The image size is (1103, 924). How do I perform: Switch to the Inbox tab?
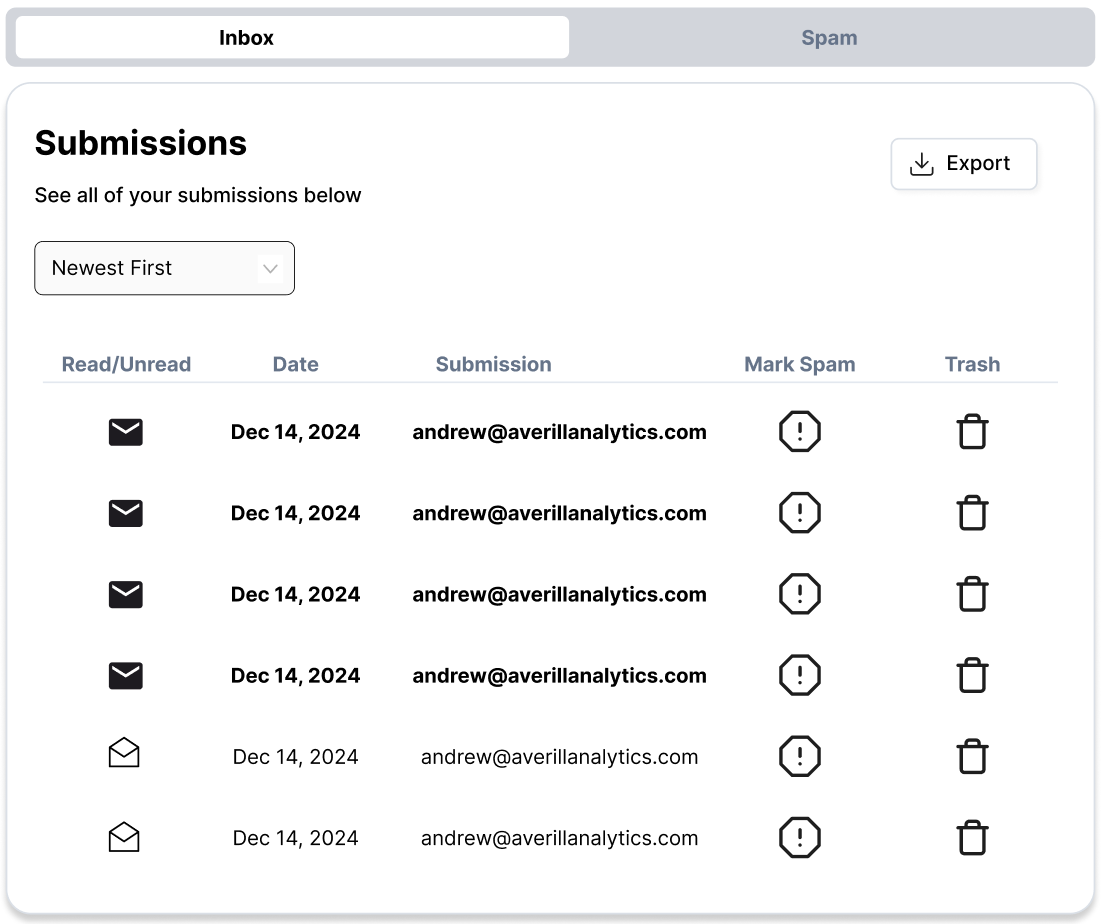coord(292,37)
